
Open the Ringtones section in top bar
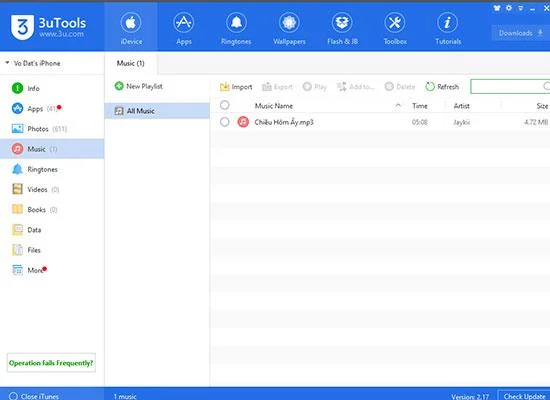pos(236,28)
